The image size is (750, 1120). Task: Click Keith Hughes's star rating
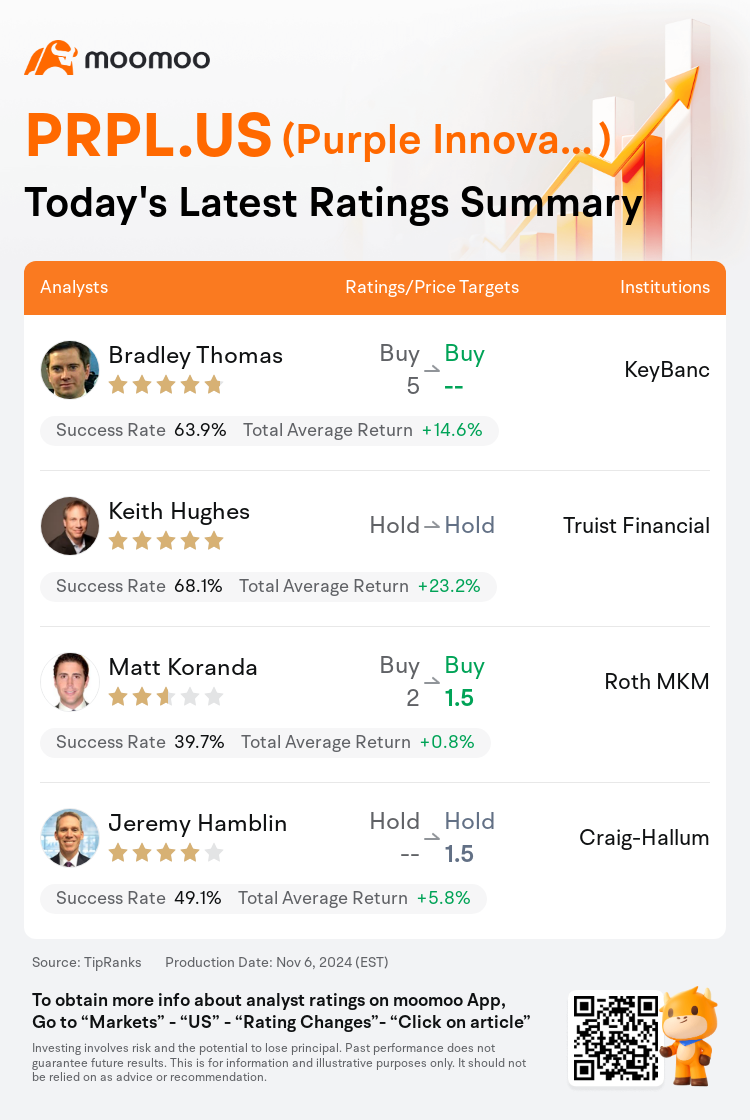click(x=166, y=541)
